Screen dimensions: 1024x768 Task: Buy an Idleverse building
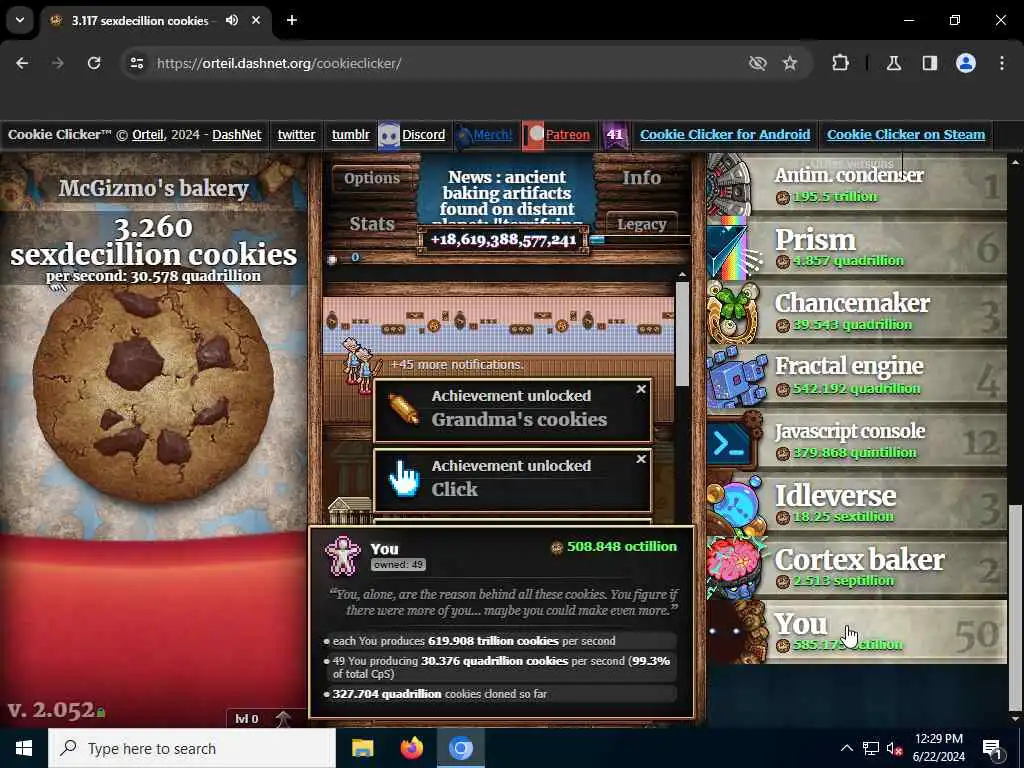(857, 504)
